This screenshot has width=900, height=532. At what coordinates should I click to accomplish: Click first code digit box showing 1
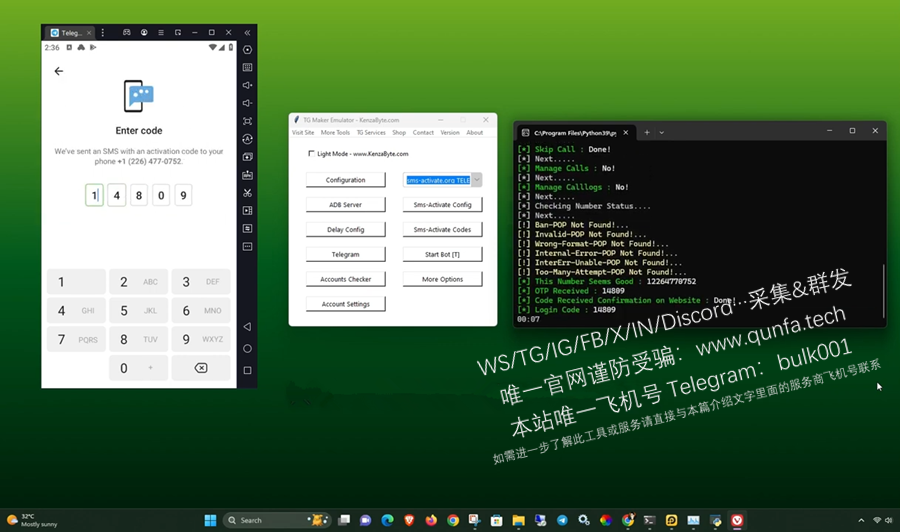[x=94, y=195]
